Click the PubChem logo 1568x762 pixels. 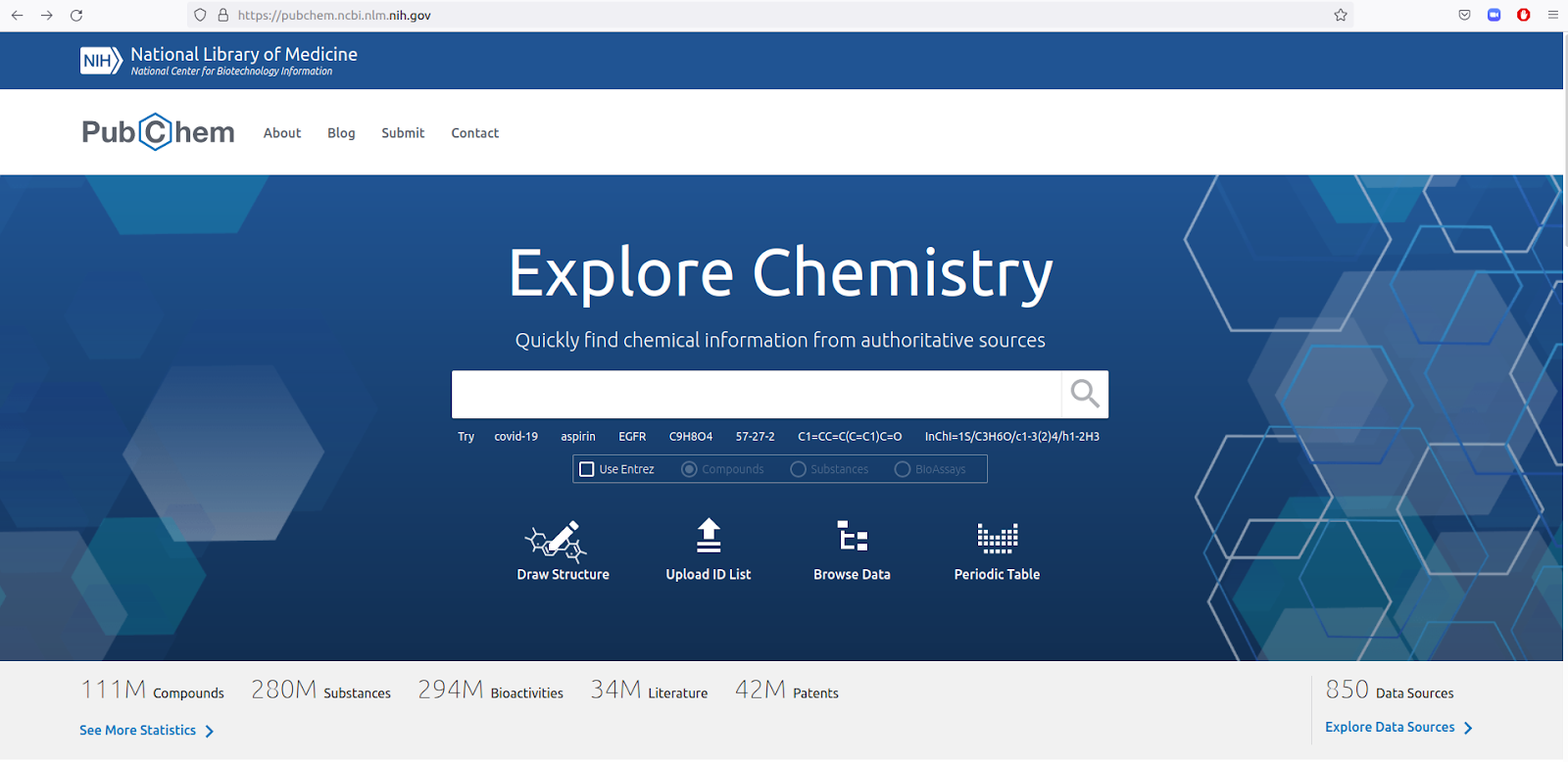click(x=158, y=131)
